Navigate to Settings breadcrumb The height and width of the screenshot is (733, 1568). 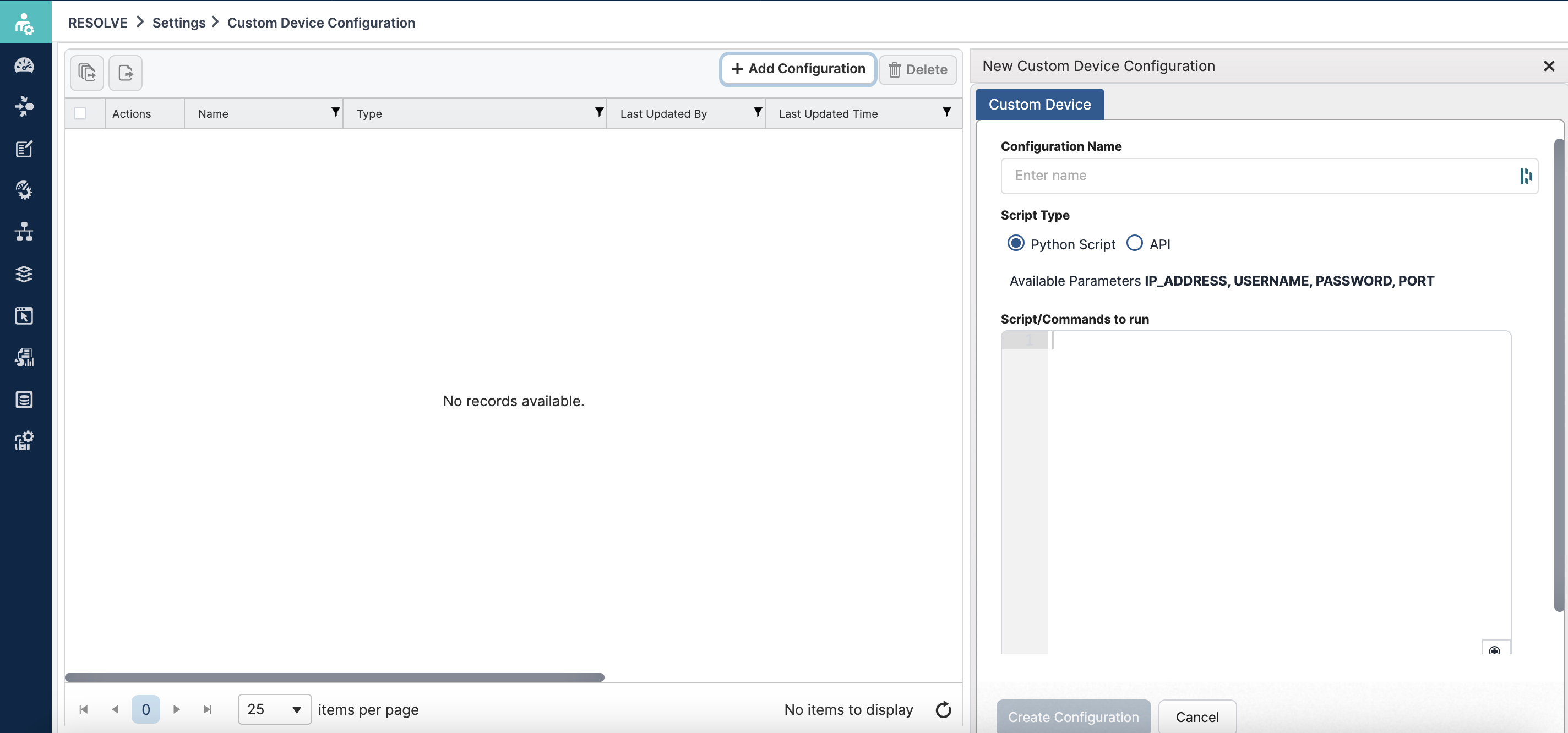(x=179, y=23)
